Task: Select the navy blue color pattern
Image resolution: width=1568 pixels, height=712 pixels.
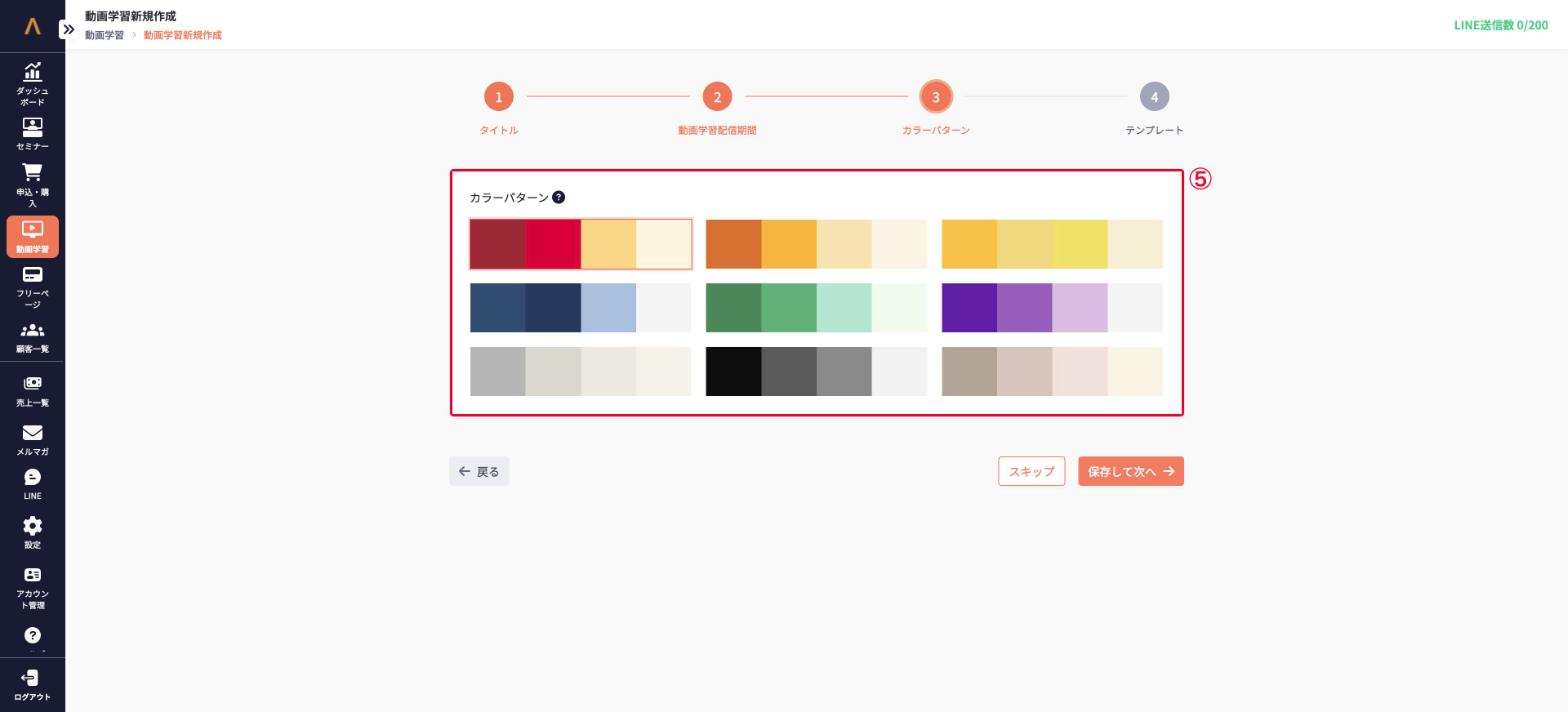Action: [x=581, y=308]
